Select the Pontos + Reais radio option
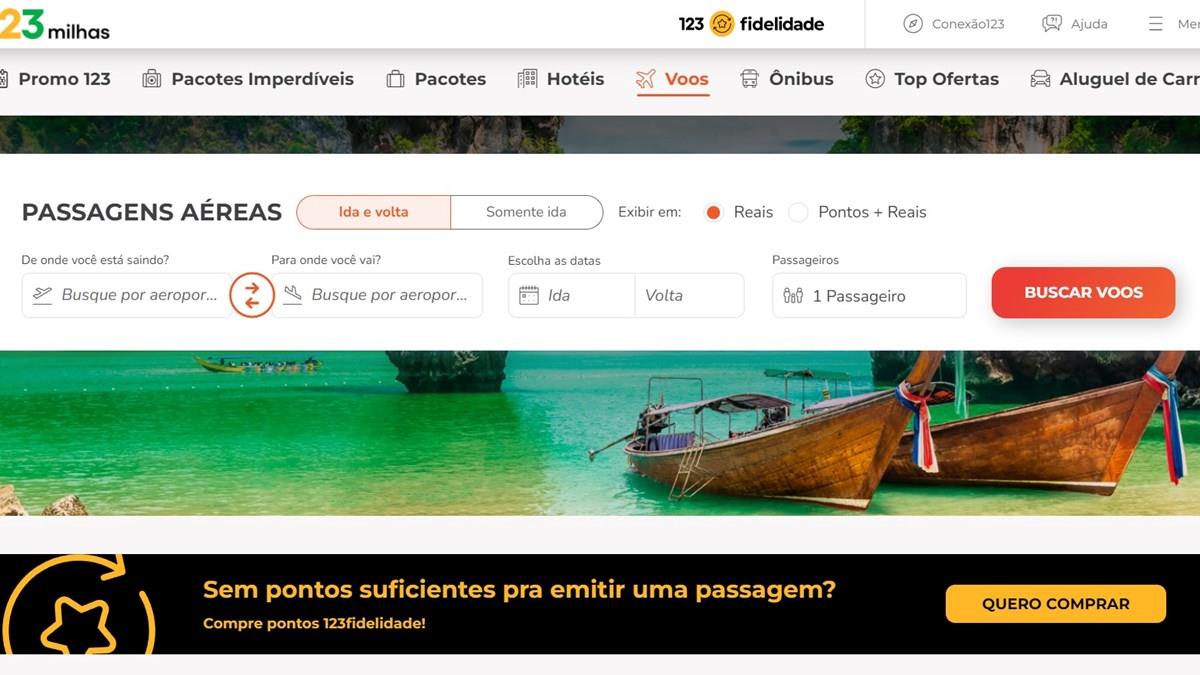 (798, 212)
